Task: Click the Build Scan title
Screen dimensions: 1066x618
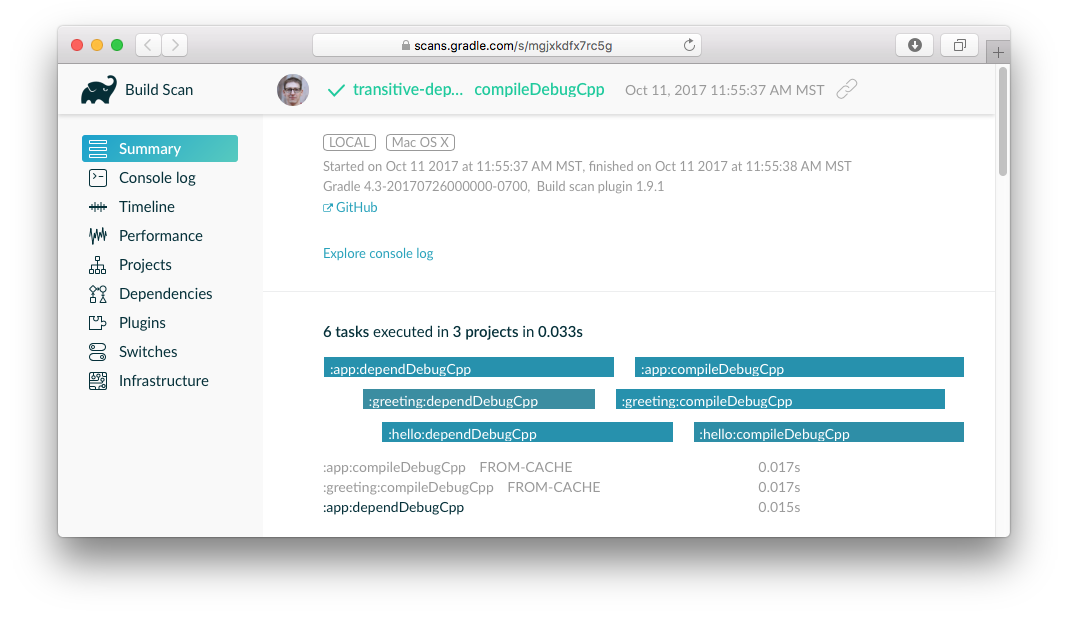Action: (159, 90)
